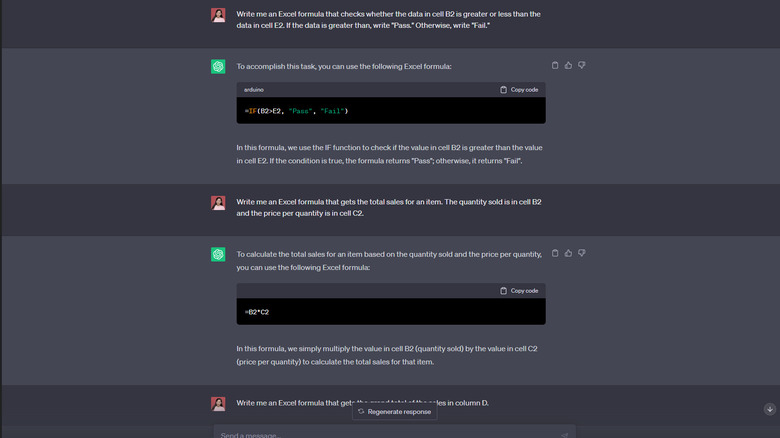This screenshot has height=438, width=780.
Task: Copy code from the arduino code block
Action: point(519,90)
